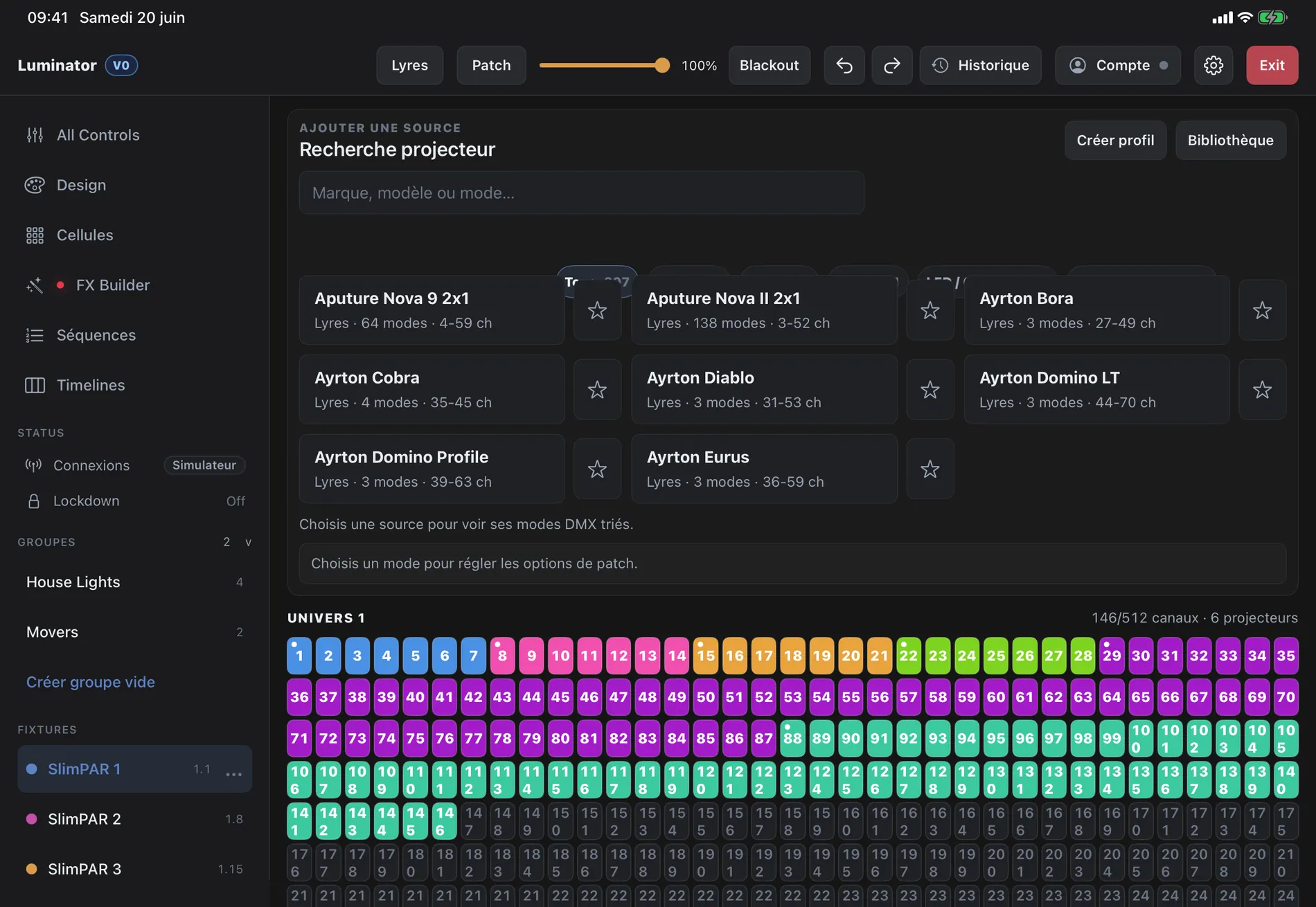Click the Simulateur connection badge
This screenshot has height=907, width=1316.
204,465
